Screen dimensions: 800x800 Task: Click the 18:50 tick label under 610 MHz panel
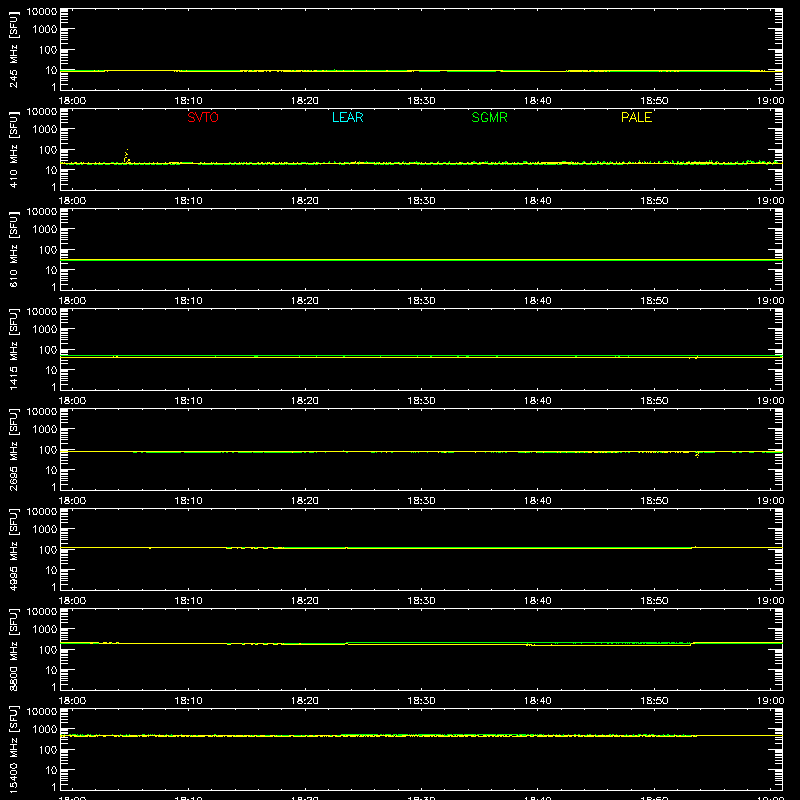click(654, 301)
